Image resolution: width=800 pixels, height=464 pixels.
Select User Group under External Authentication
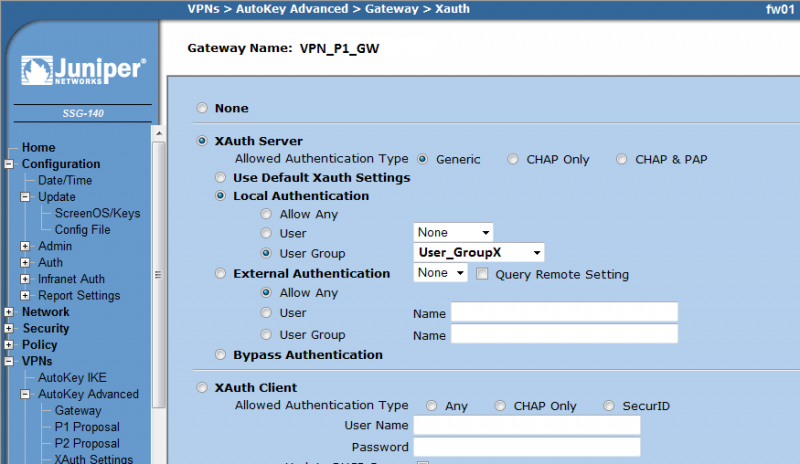click(x=266, y=334)
